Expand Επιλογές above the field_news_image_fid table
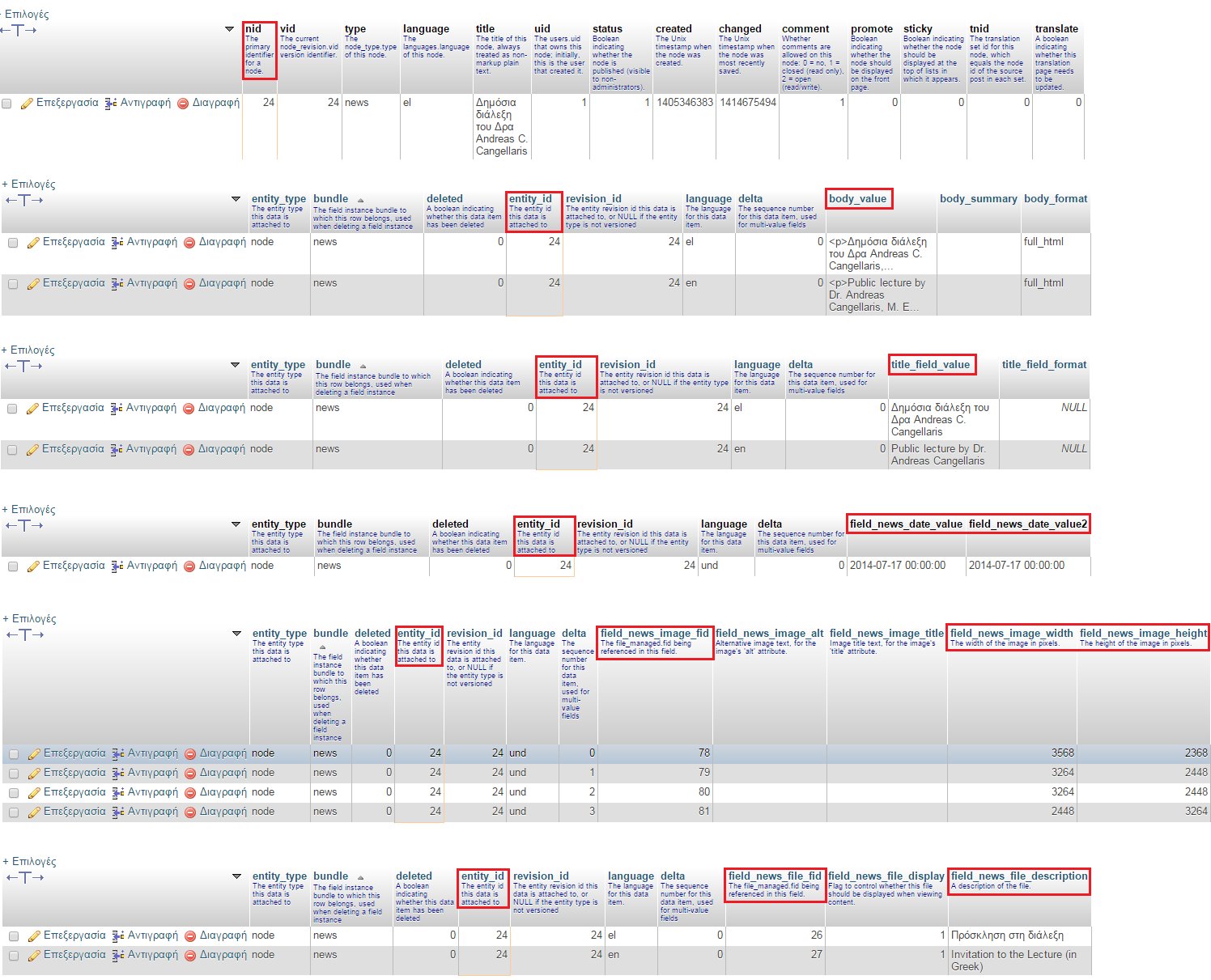This screenshot has width=1211, height=980. pyautogui.click(x=29, y=618)
